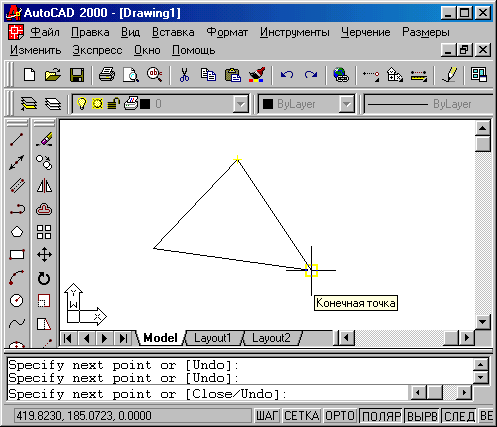Screen dimensions: 497x427
Task: Toggle the ПОЛЯР polar tracking button
Action: (x=381, y=416)
